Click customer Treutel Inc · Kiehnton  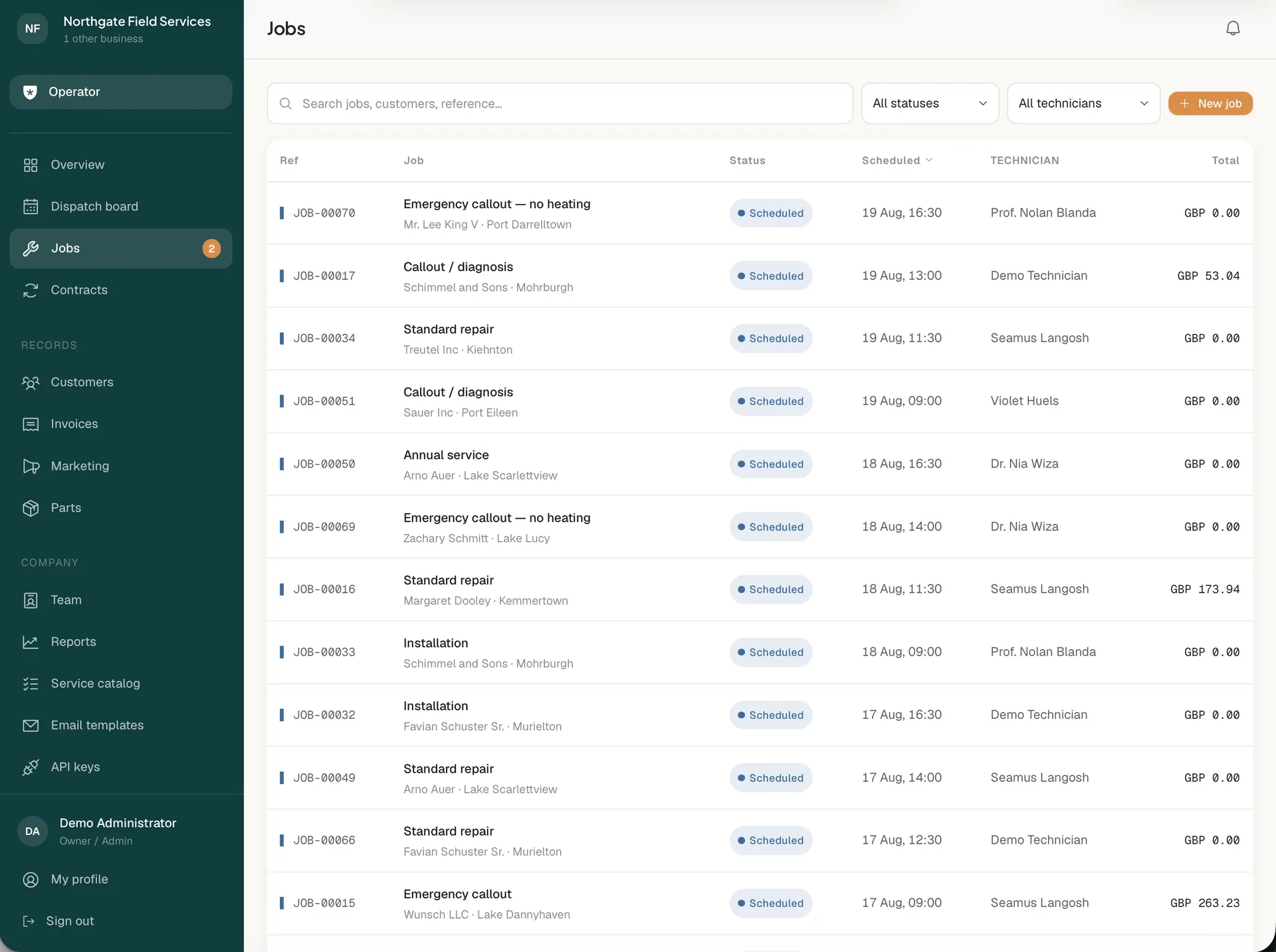click(458, 350)
